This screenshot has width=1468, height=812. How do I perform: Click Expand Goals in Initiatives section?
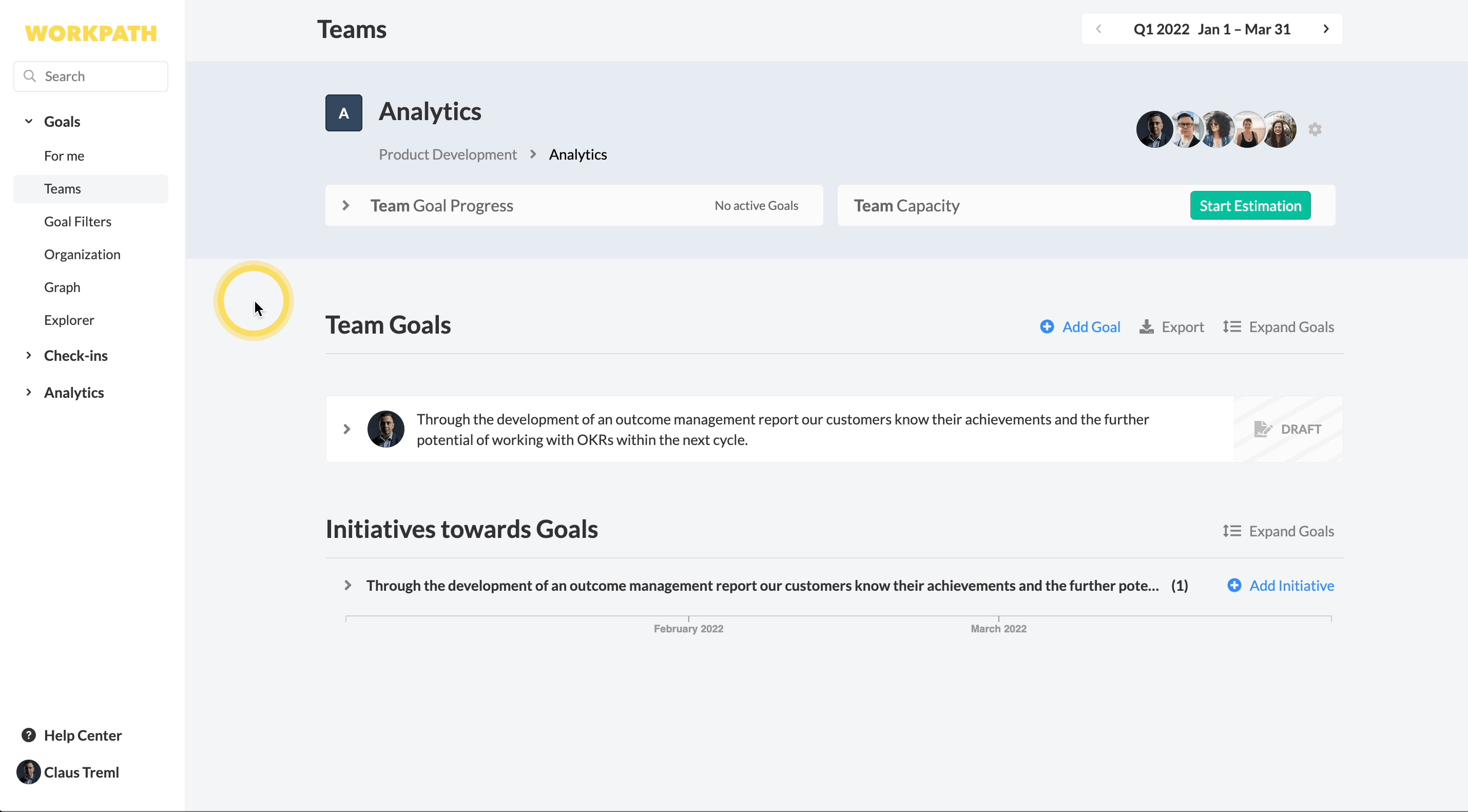pos(1291,531)
